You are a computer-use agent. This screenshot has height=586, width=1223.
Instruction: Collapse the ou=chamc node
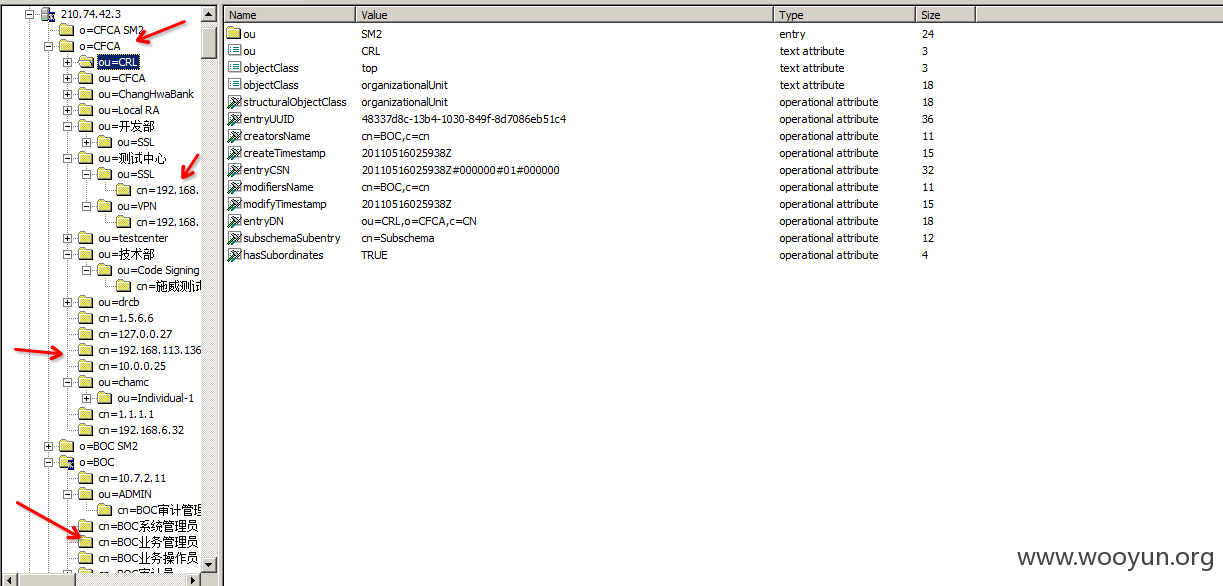tap(67, 382)
